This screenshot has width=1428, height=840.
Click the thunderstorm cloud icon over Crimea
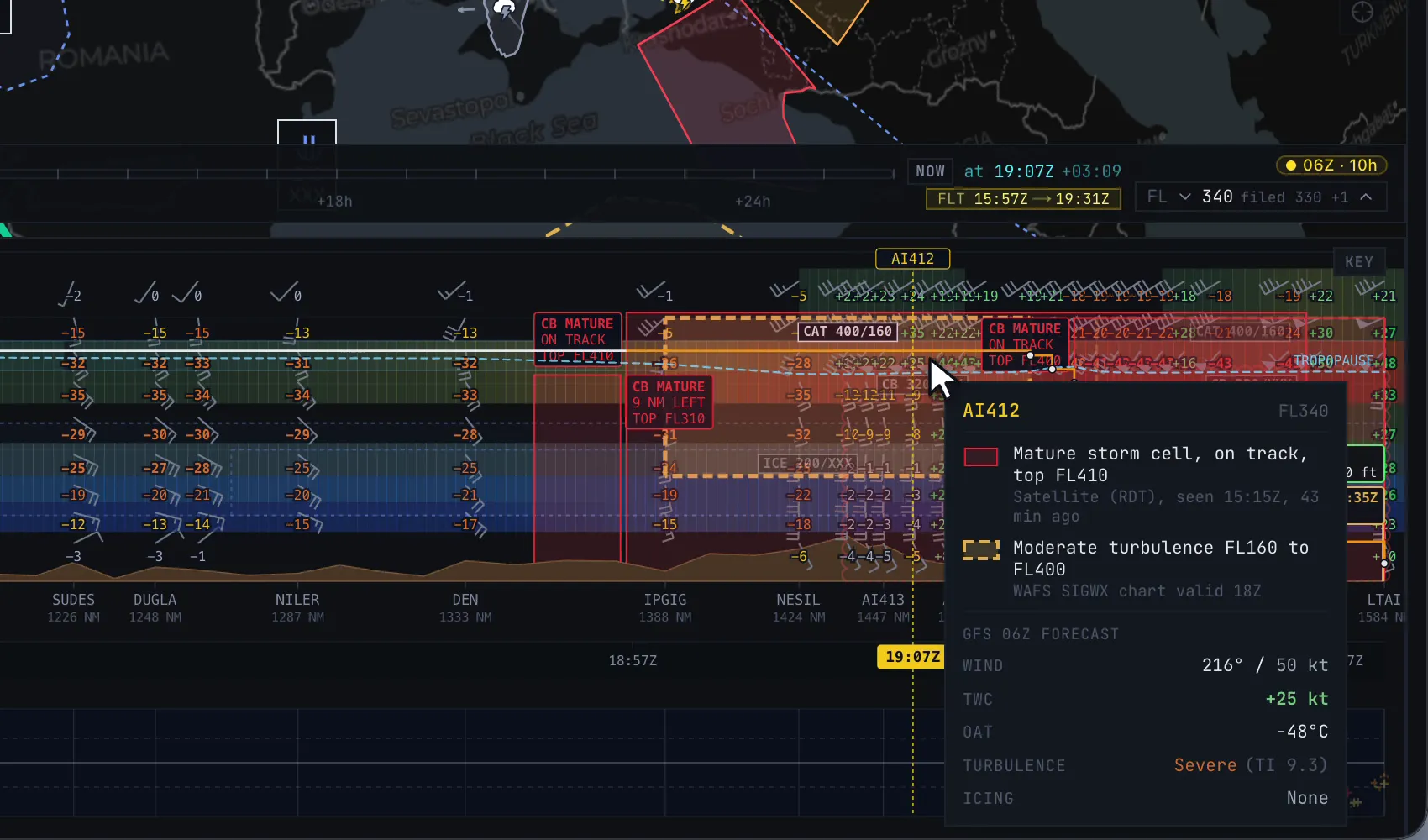coord(504,8)
